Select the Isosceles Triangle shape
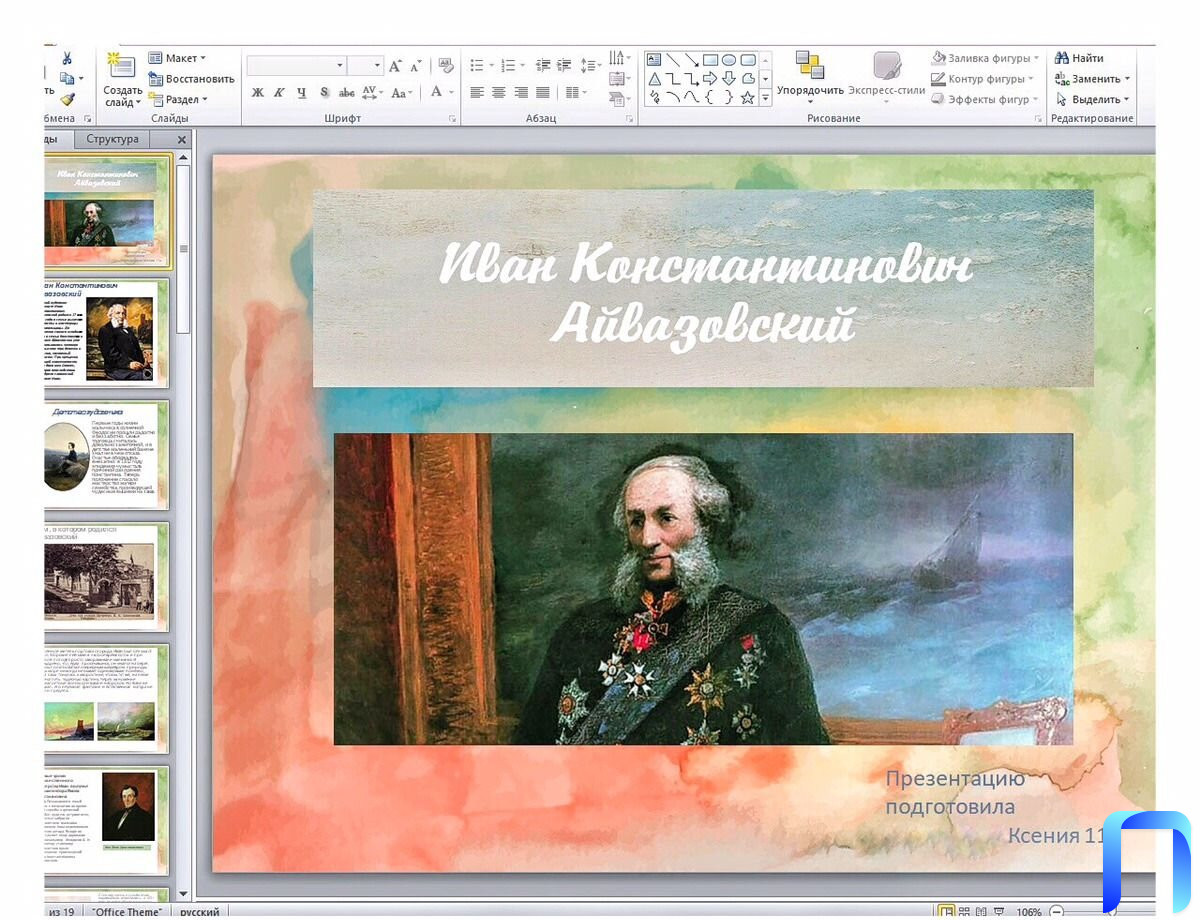The height and width of the screenshot is (920, 1200). click(x=654, y=78)
